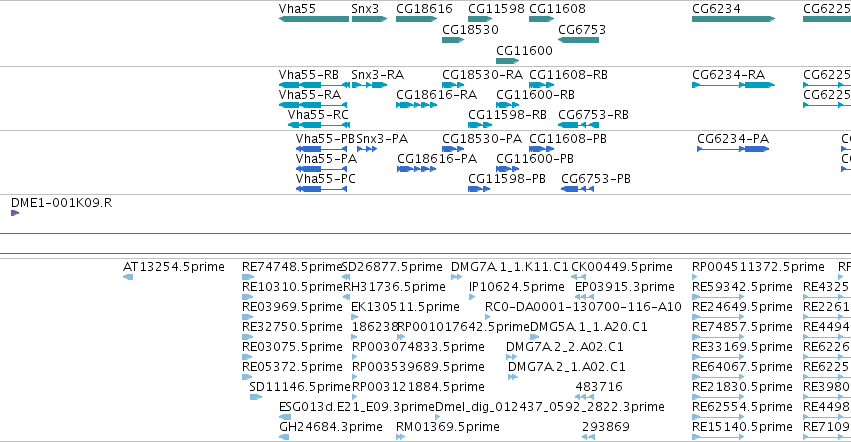Click the RE15140.5prime EST
Image resolution: width=851 pixels, height=442 pixels.
(717, 437)
